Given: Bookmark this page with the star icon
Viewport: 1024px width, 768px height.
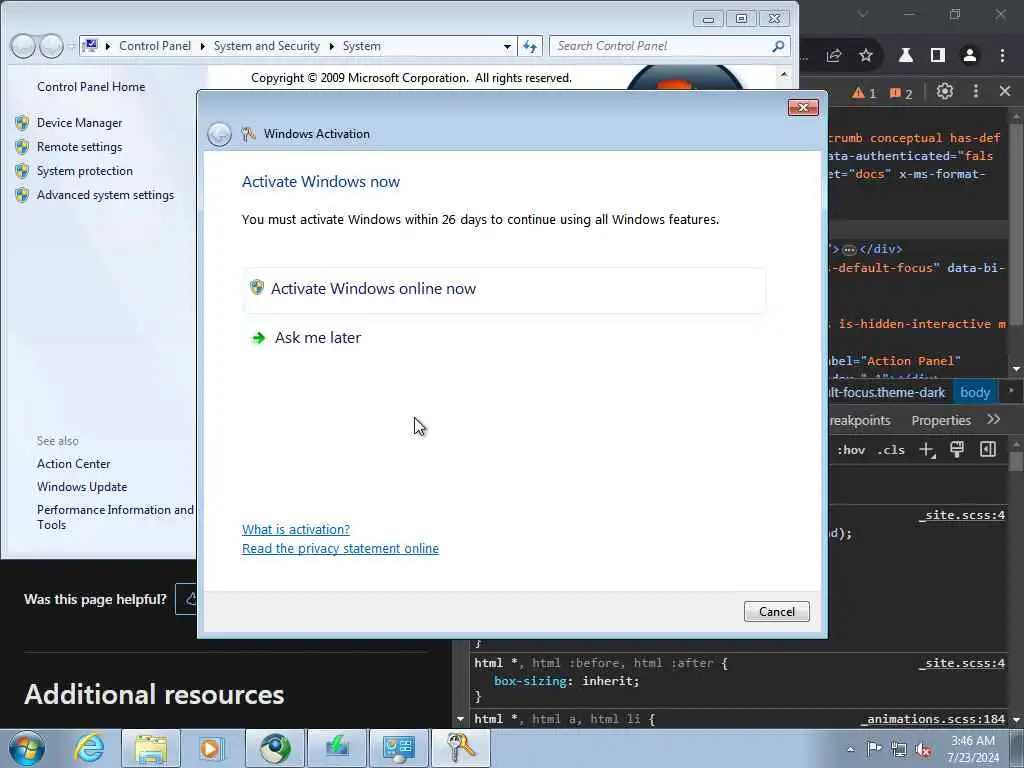Looking at the screenshot, I should click(x=866, y=56).
